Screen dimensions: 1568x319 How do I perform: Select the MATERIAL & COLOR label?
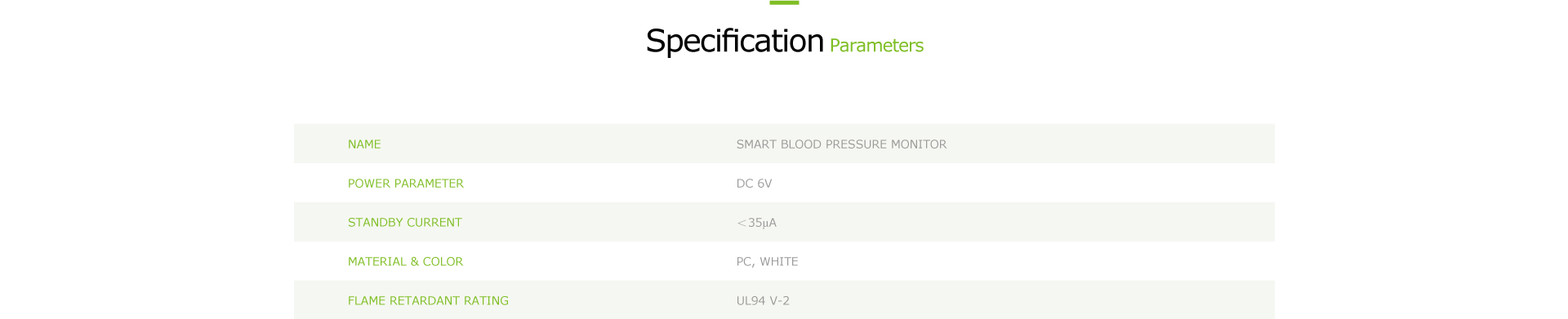point(405,262)
